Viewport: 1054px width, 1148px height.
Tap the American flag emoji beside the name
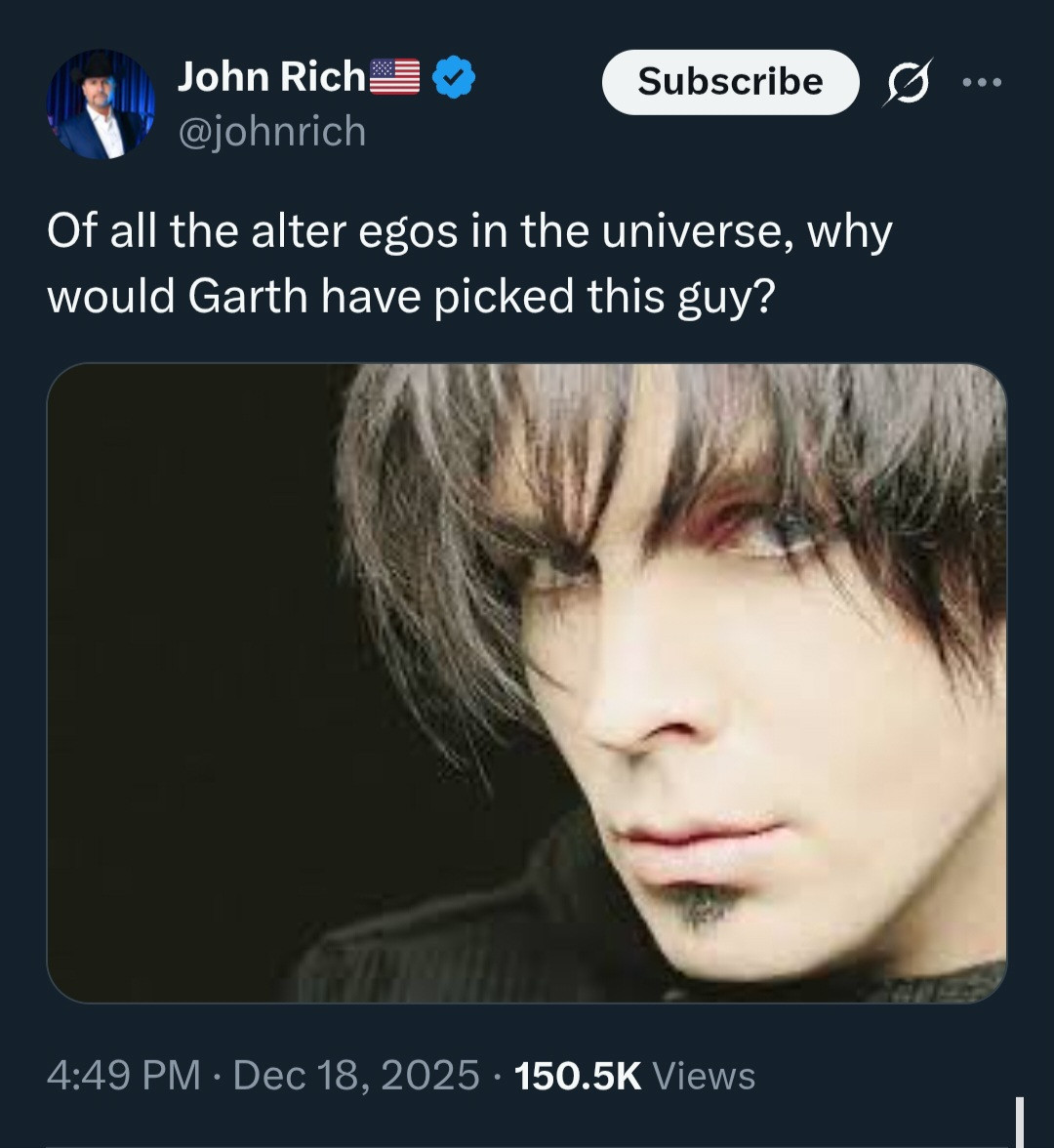394,77
